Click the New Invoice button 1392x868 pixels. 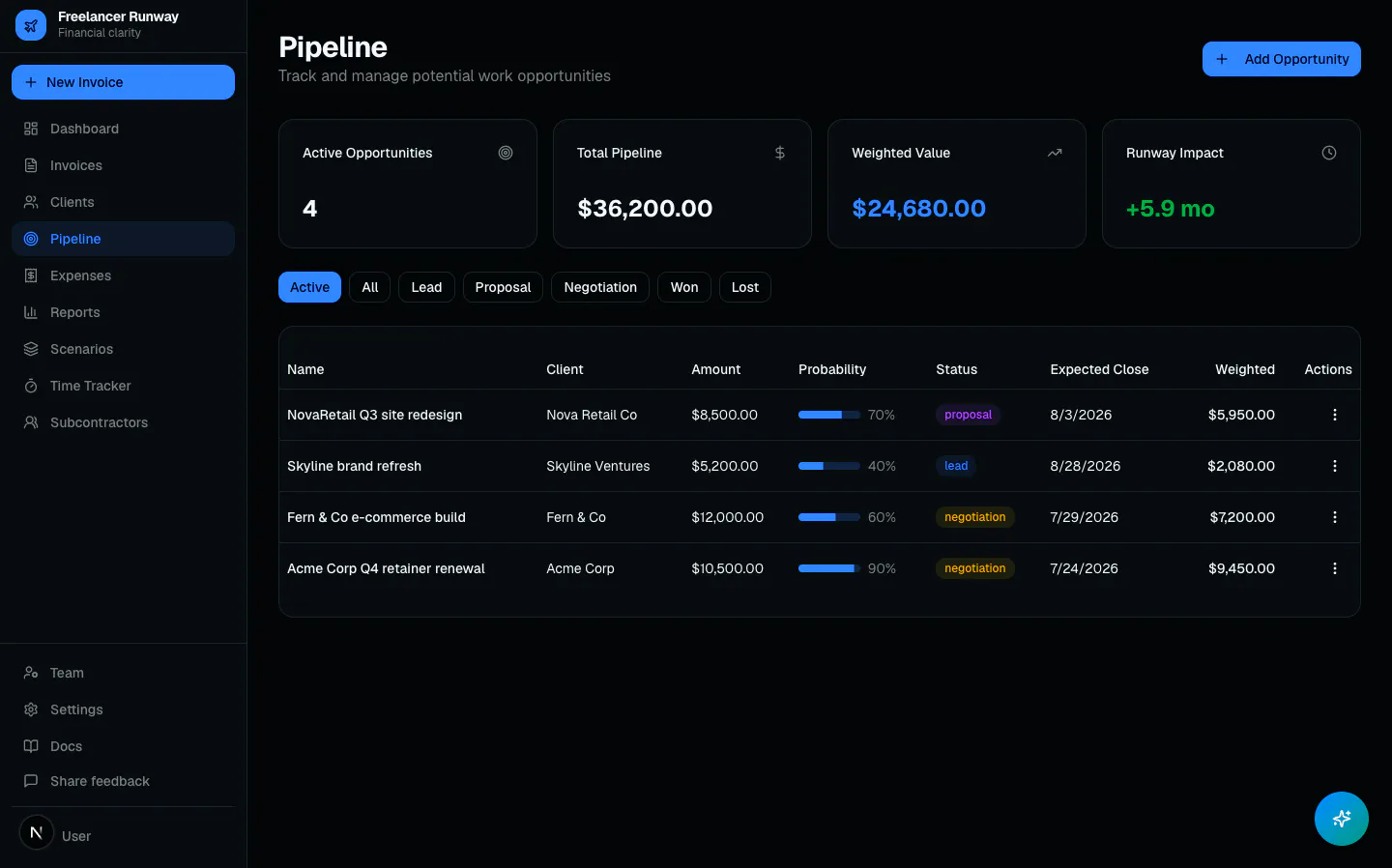pos(123,82)
